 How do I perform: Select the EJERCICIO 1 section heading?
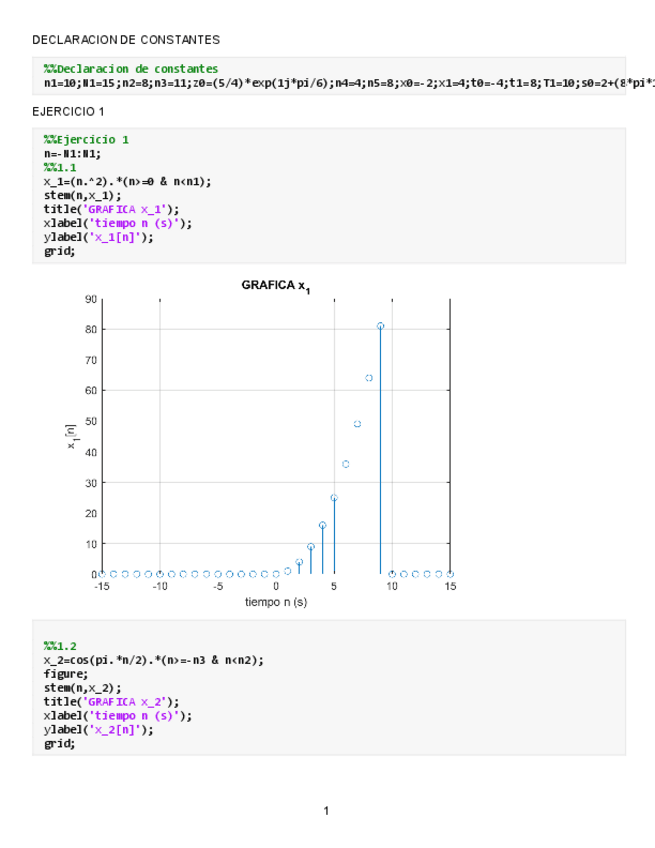click(68, 111)
